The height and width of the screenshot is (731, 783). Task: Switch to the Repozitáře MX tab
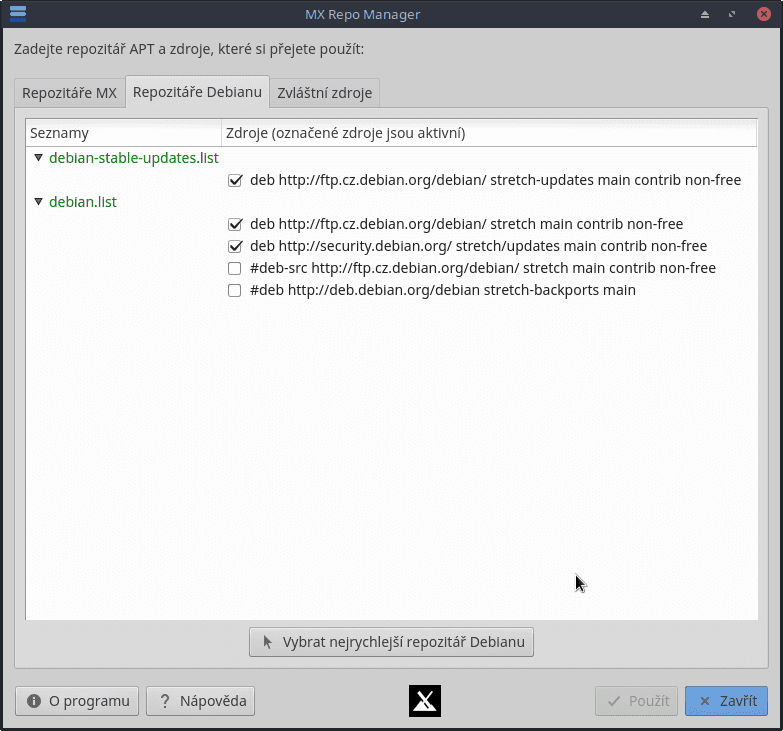point(69,93)
